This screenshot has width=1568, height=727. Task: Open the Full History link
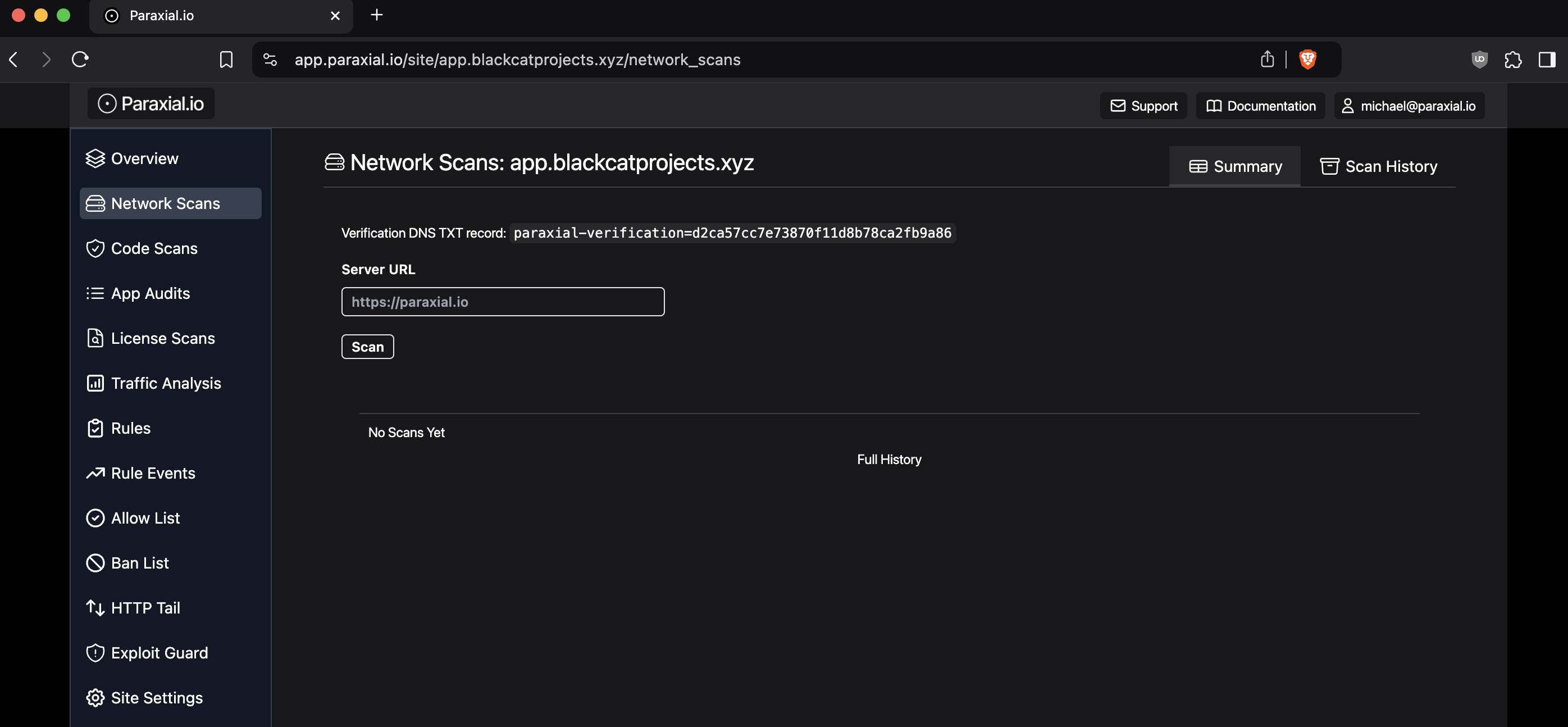(888, 459)
